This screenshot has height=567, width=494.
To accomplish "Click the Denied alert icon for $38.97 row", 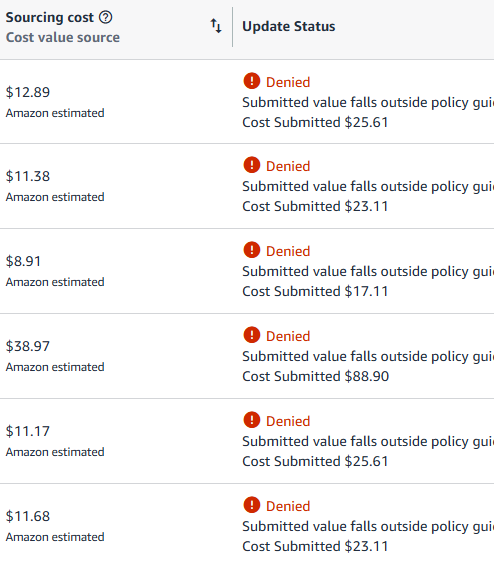I will pos(252,335).
